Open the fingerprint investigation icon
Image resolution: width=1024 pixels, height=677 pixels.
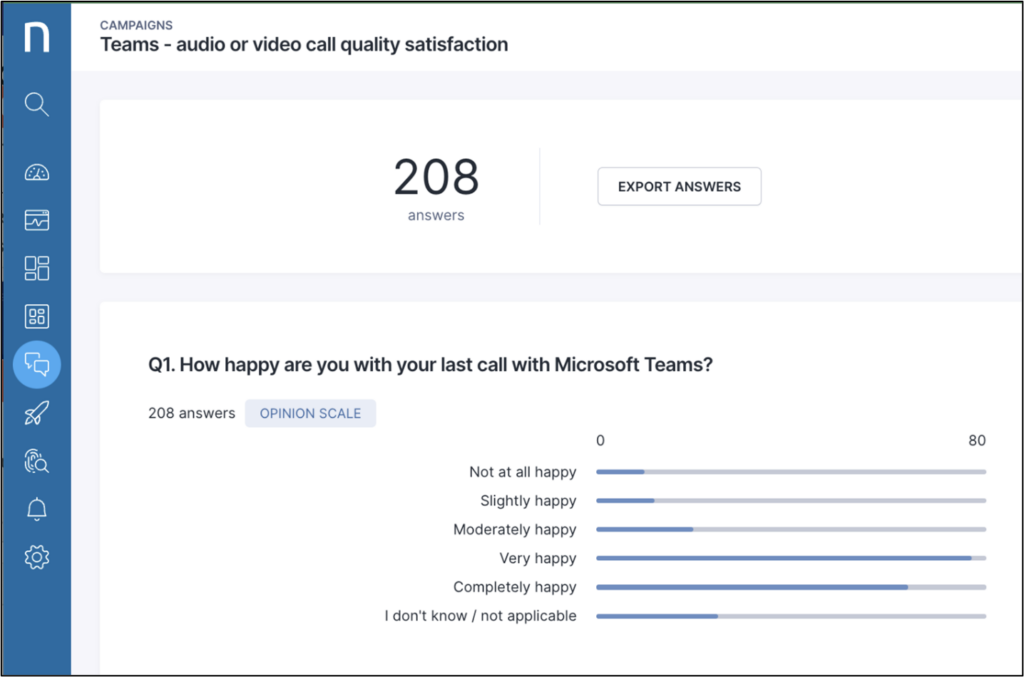click(x=37, y=461)
